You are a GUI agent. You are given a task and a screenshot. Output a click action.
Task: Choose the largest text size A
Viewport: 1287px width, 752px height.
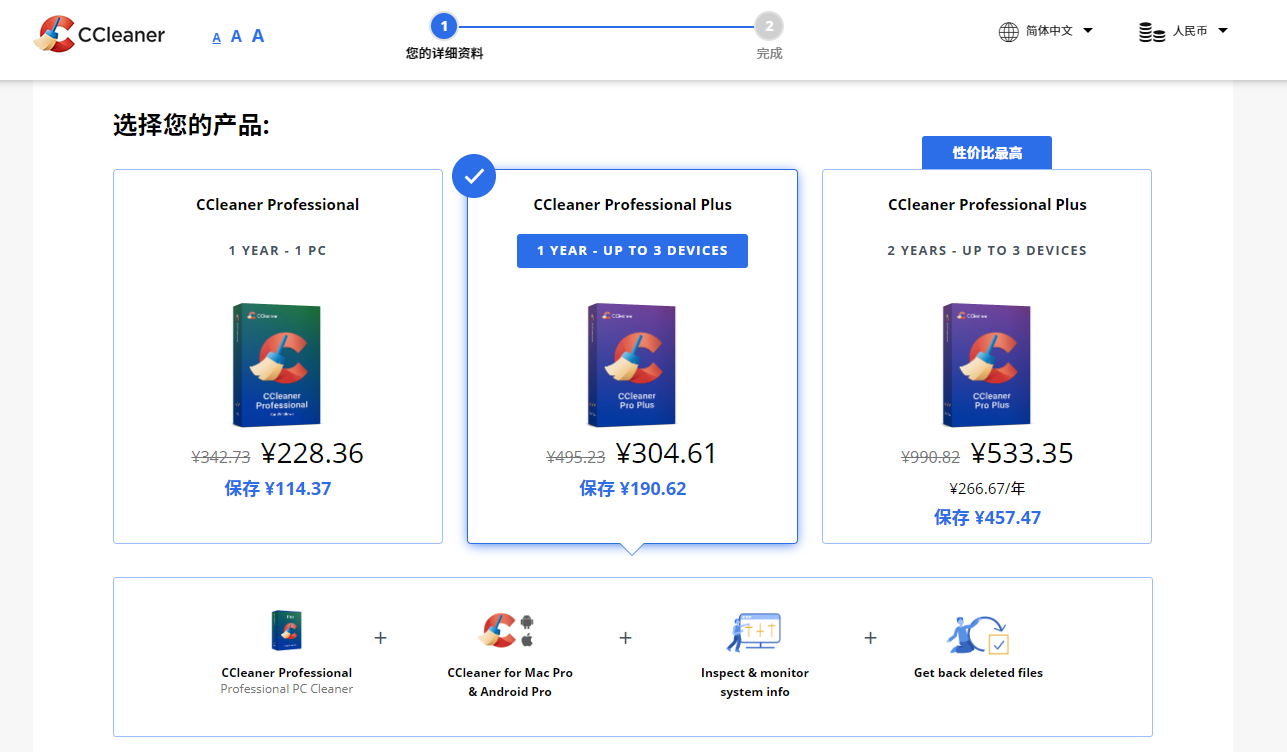coord(258,36)
